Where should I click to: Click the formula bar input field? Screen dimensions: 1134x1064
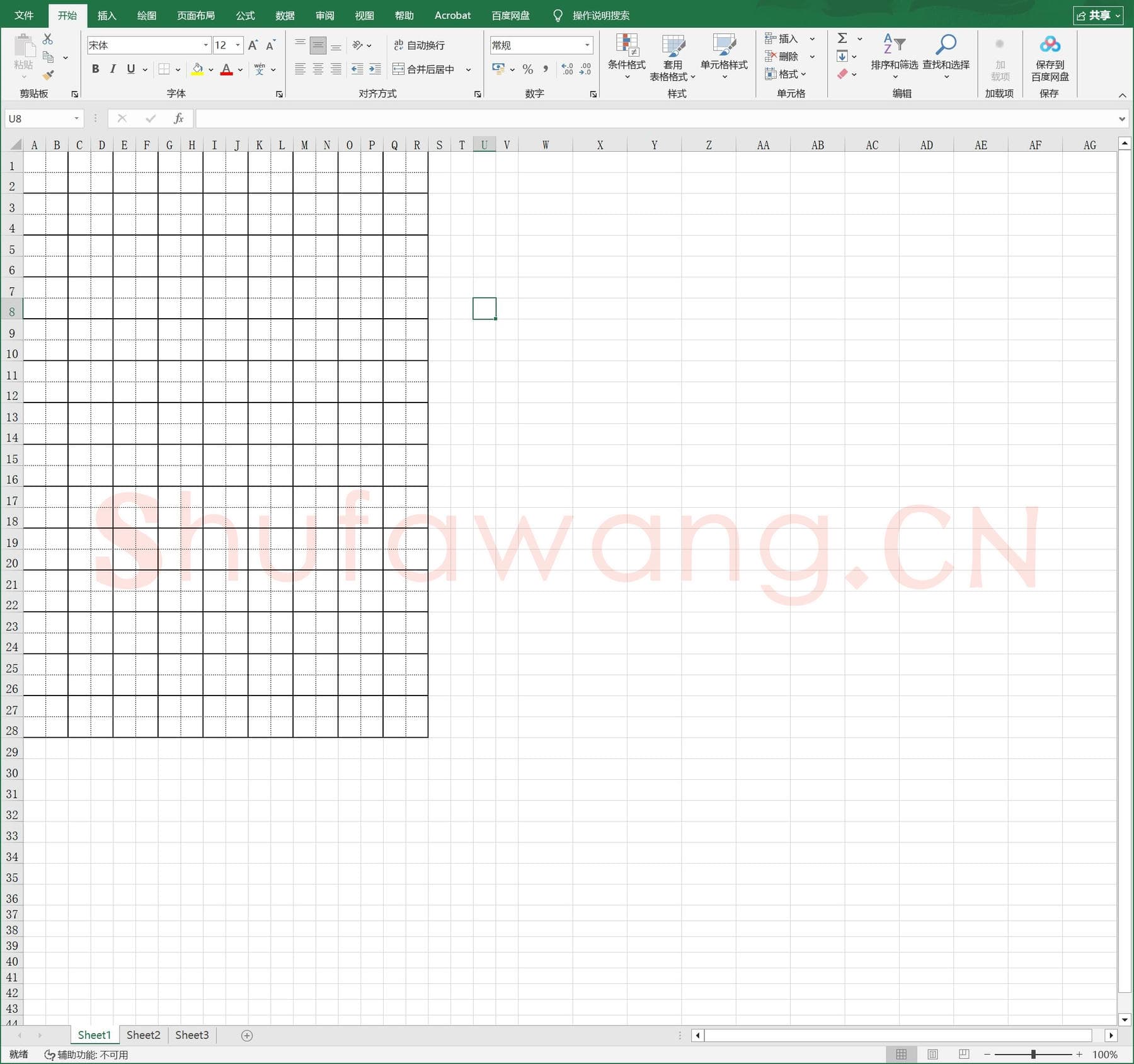pos(655,118)
